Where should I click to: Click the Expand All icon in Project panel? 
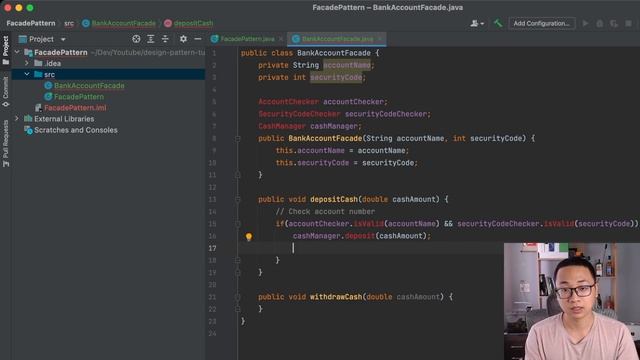click(151, 39)
